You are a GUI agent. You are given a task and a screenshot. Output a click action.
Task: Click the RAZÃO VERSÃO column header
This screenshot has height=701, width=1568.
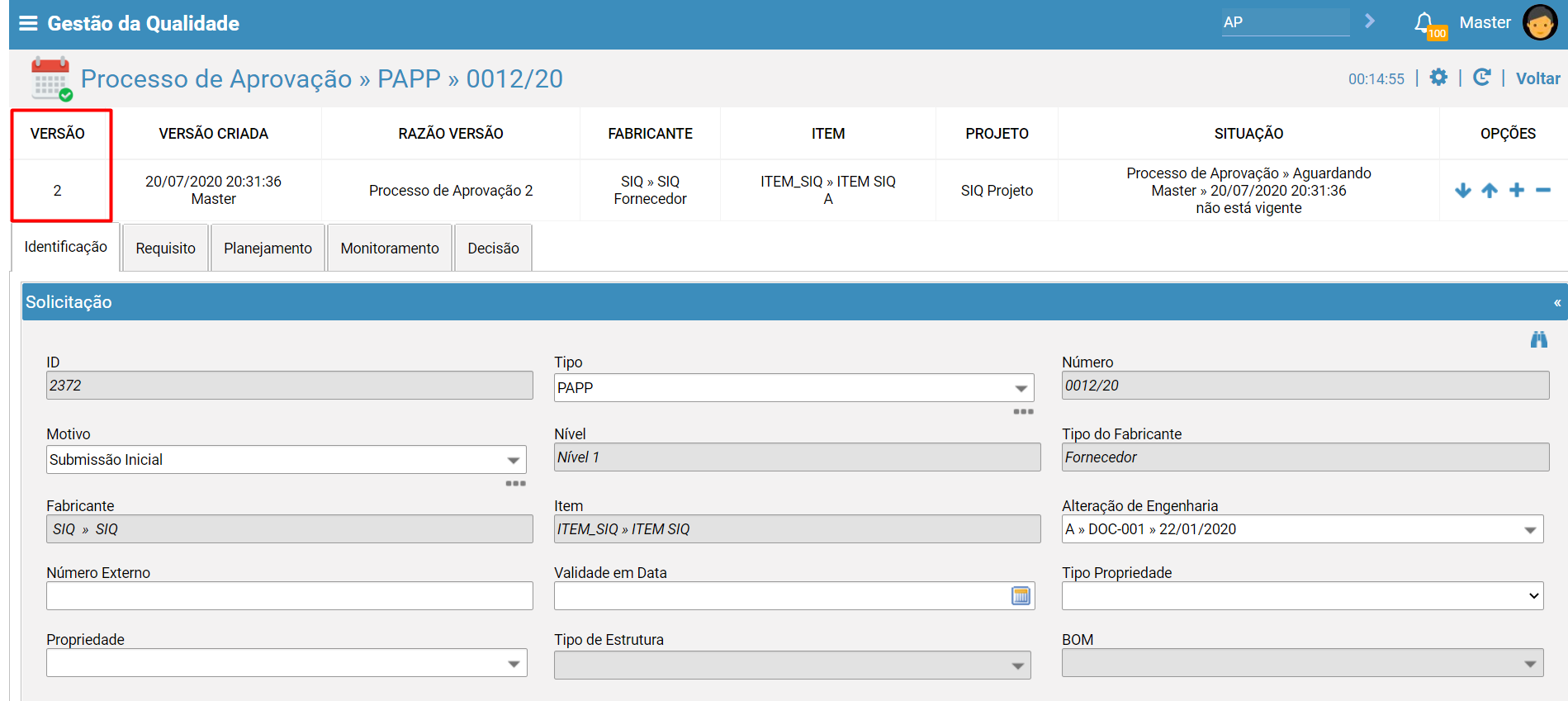point(451,134)
